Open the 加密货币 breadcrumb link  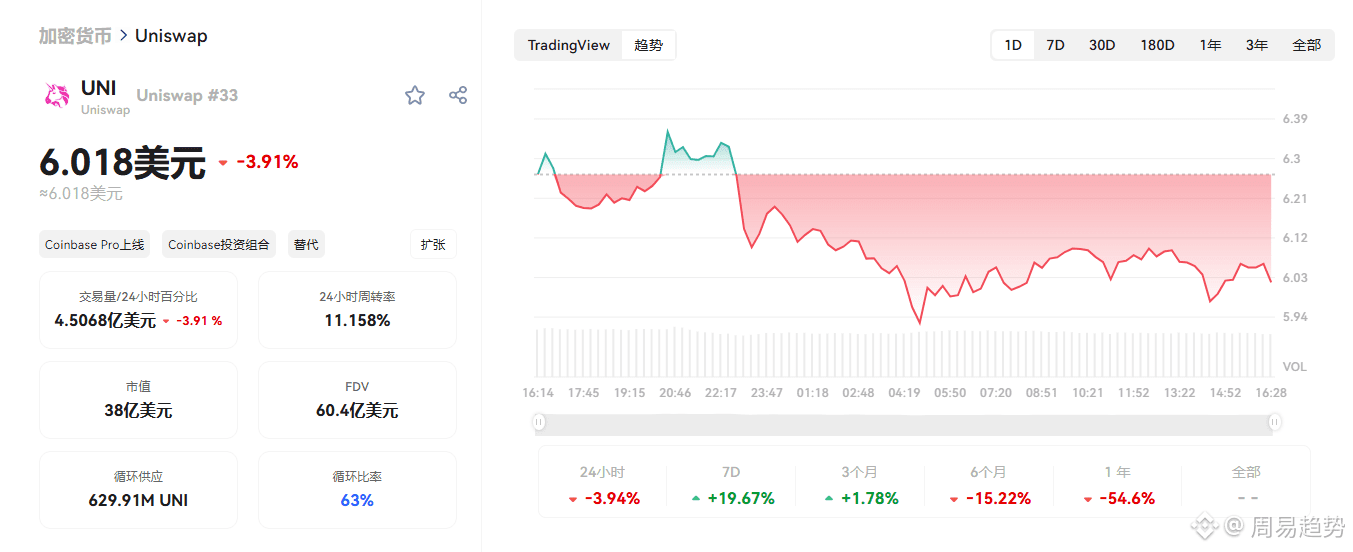[x=75, y=36]
